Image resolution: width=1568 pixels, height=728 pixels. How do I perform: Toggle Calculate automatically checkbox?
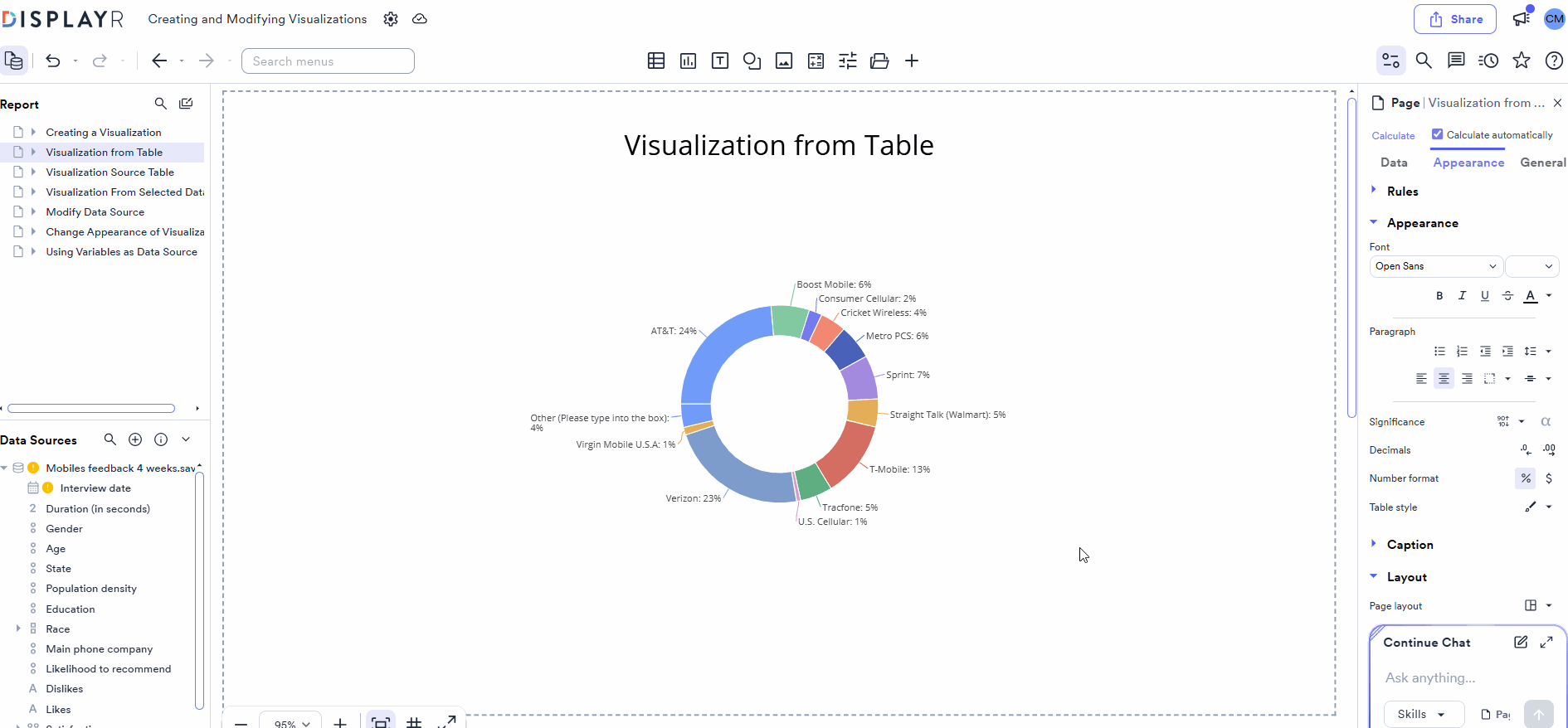[1438, 134]
